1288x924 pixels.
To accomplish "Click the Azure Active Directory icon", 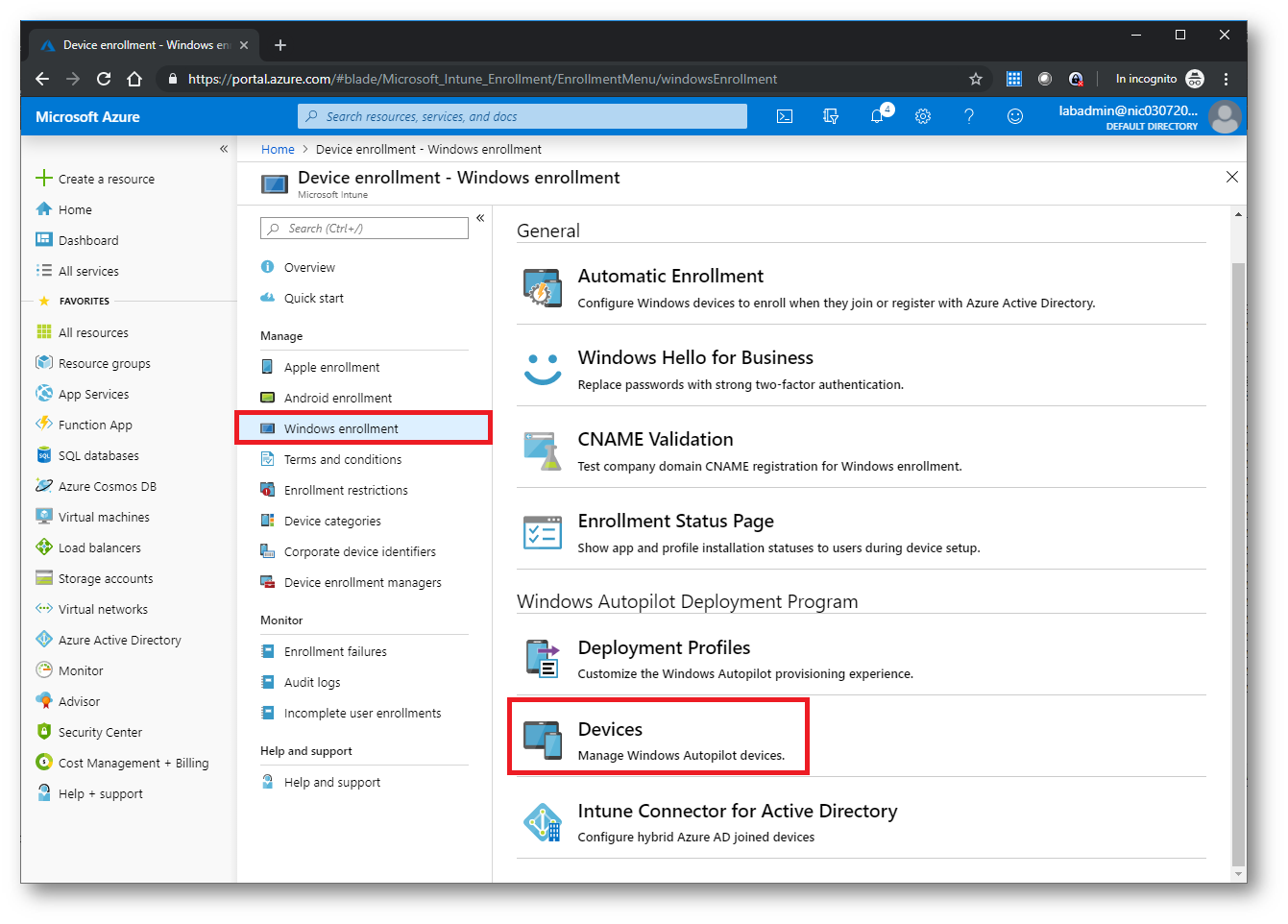I will [44, 640].
